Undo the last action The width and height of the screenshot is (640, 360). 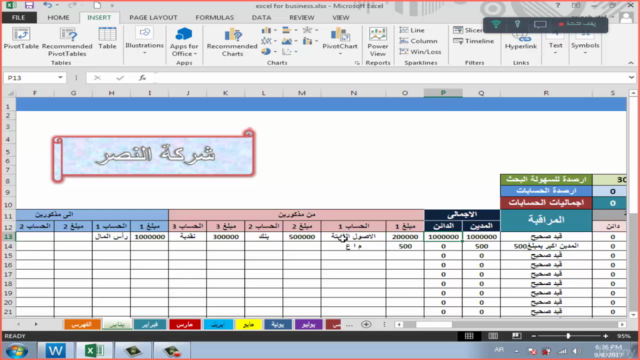point(47,5)
